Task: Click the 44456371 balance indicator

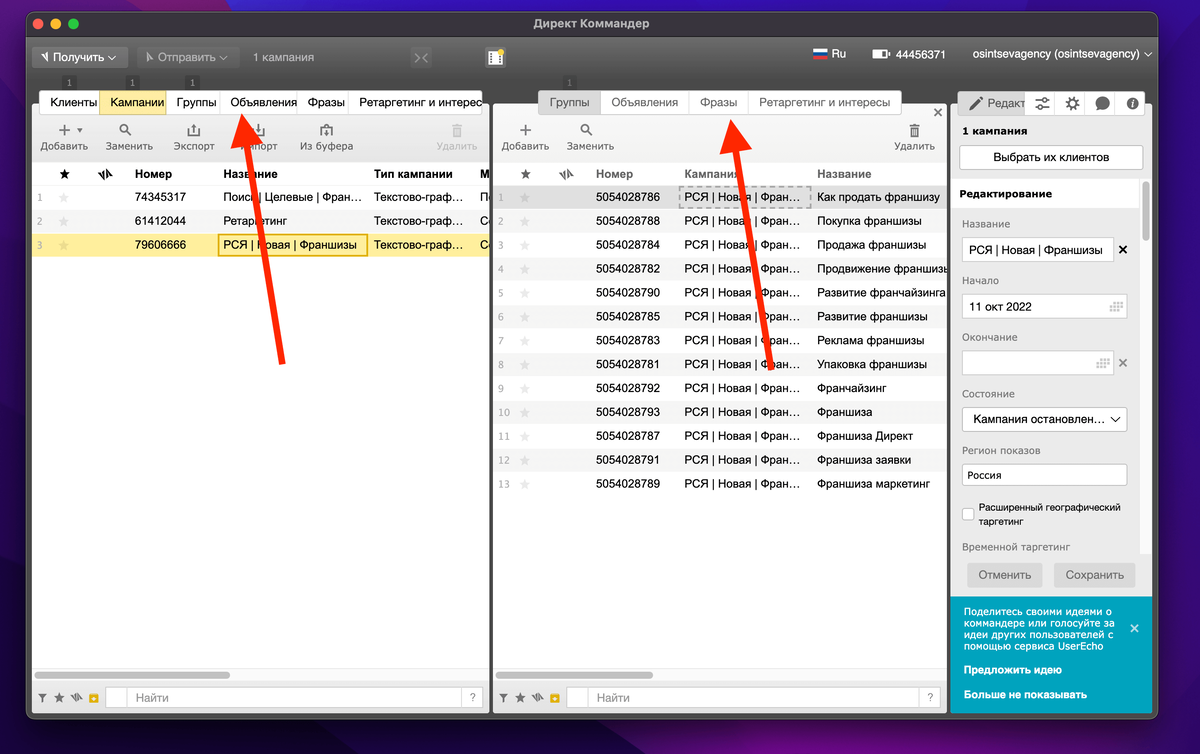Action: [x=909, y=54]
